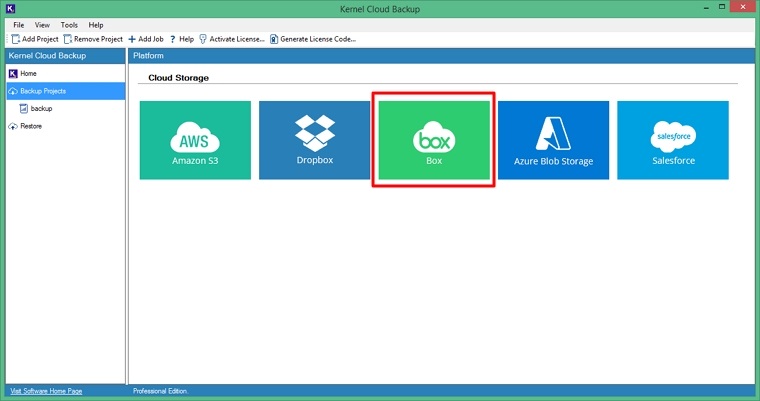This screenshot has width=760, height=401.
Task: Minimize the Kernel Cloud Backup window
Action: pos(707,7)
